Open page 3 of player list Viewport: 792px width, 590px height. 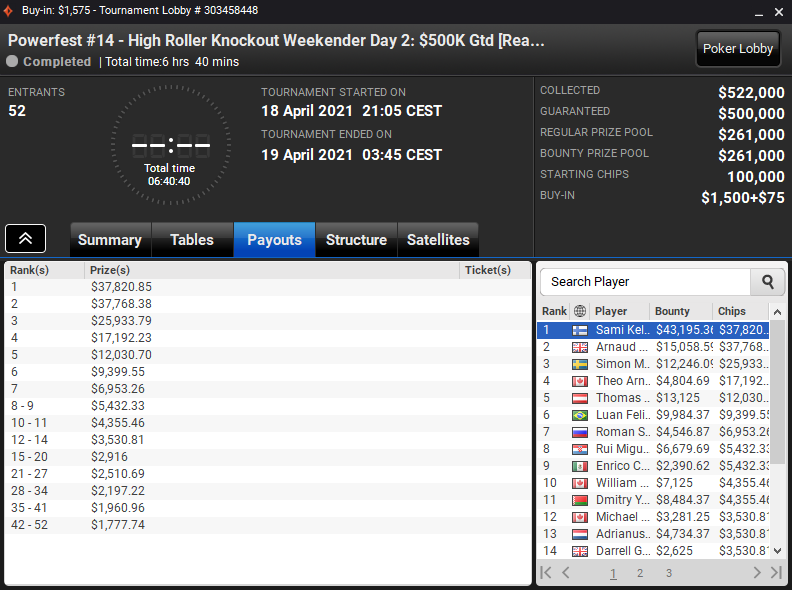click(x=669, y=573)
